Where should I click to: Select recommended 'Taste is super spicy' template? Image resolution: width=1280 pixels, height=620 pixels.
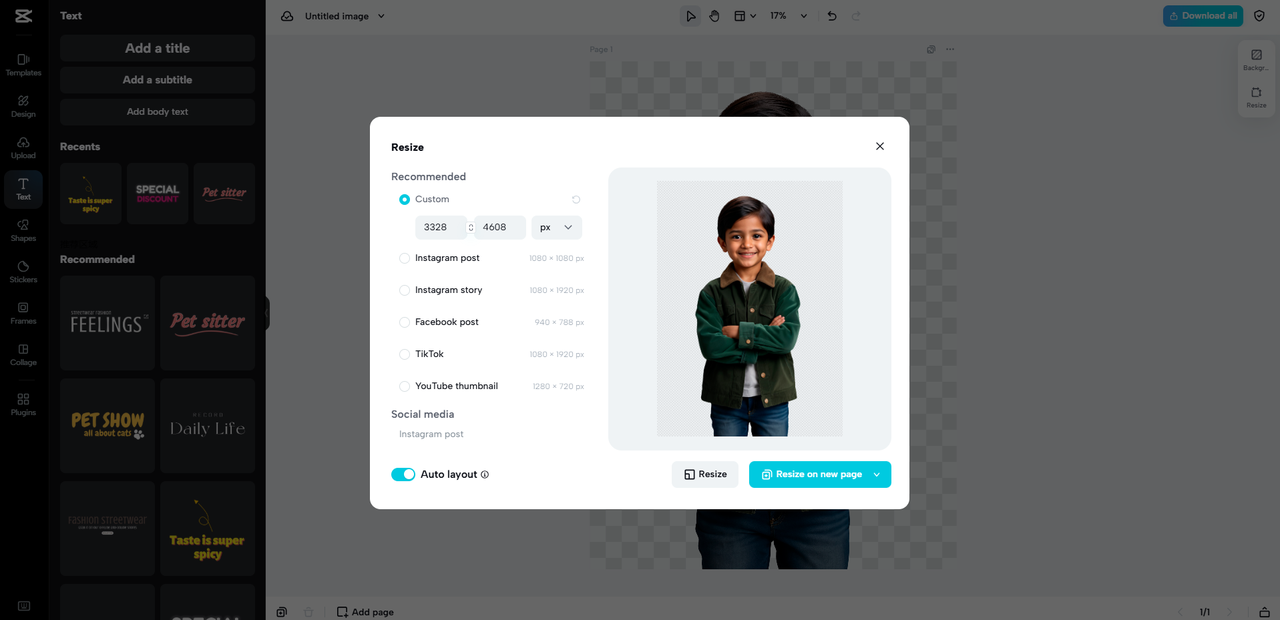pos(208,528)
